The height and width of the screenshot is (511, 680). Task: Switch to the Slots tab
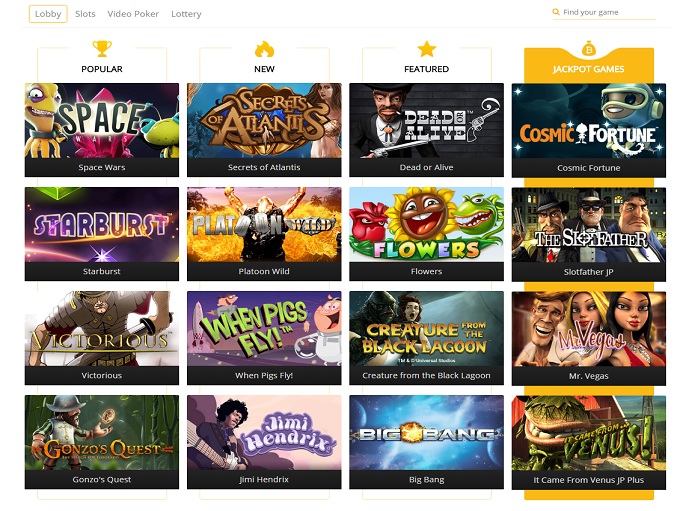[85, 14]
